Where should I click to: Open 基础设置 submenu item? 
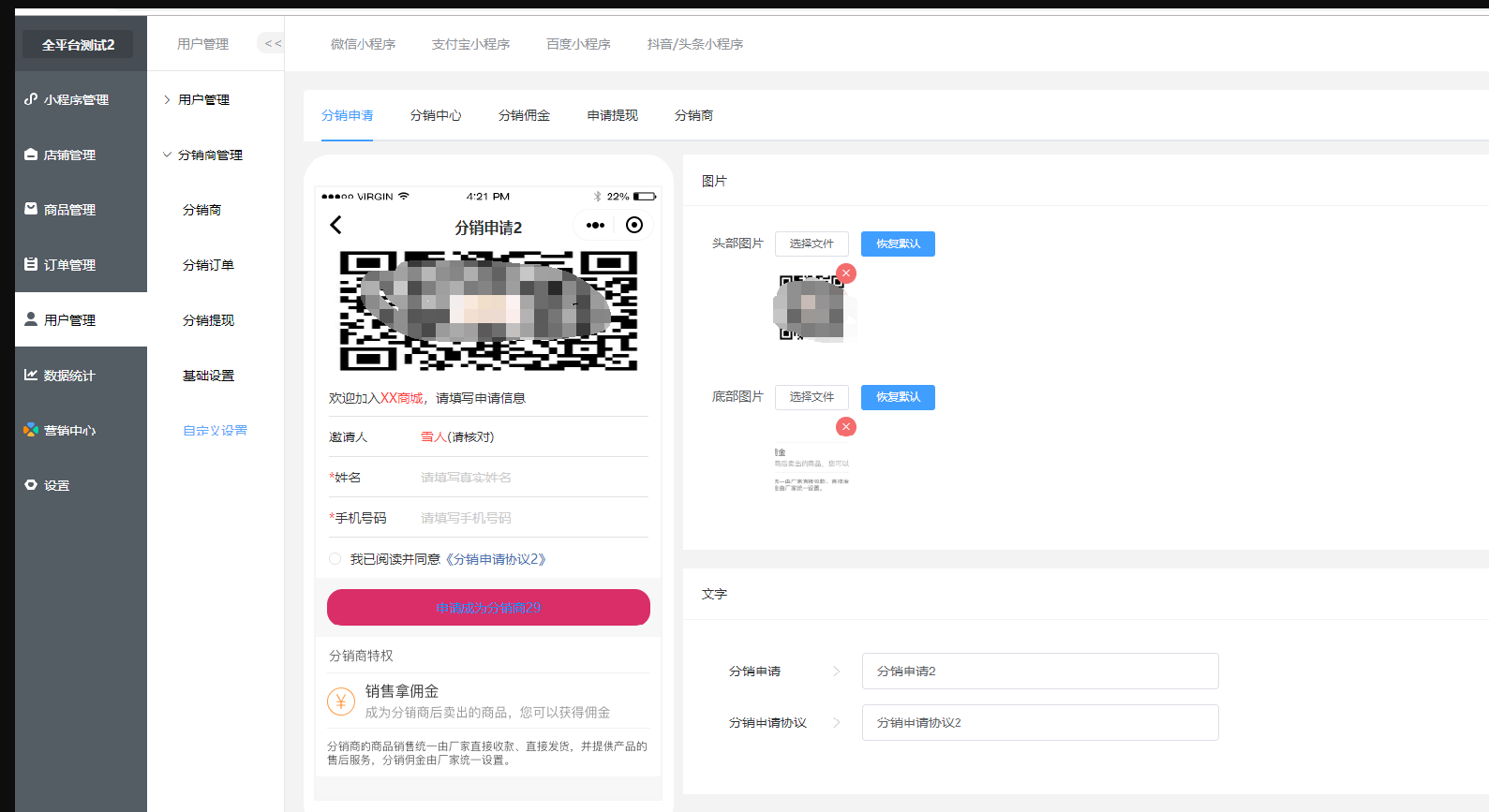pyautogui.click(x=209, y=376)
